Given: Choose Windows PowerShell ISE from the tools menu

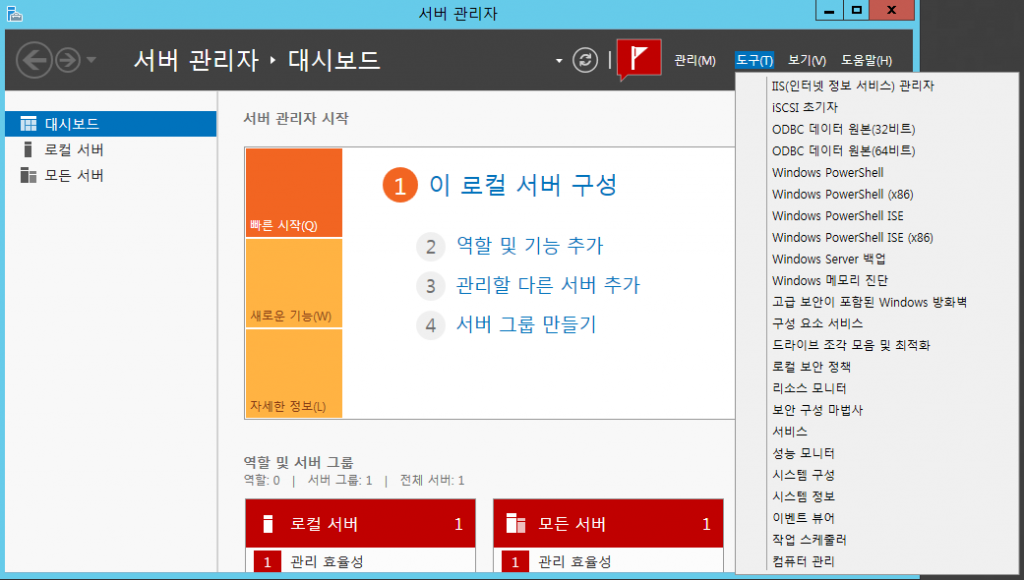Looking at the screenshot, I should [x=837, y=216].
